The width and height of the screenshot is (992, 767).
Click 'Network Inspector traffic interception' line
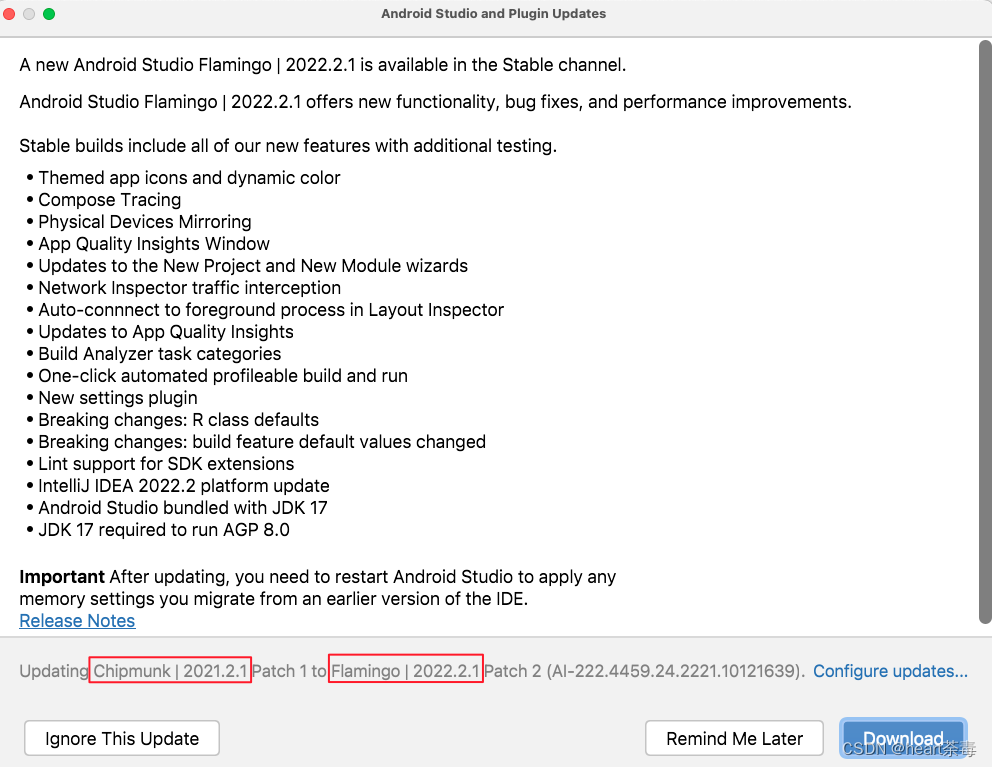pos(190,288)
